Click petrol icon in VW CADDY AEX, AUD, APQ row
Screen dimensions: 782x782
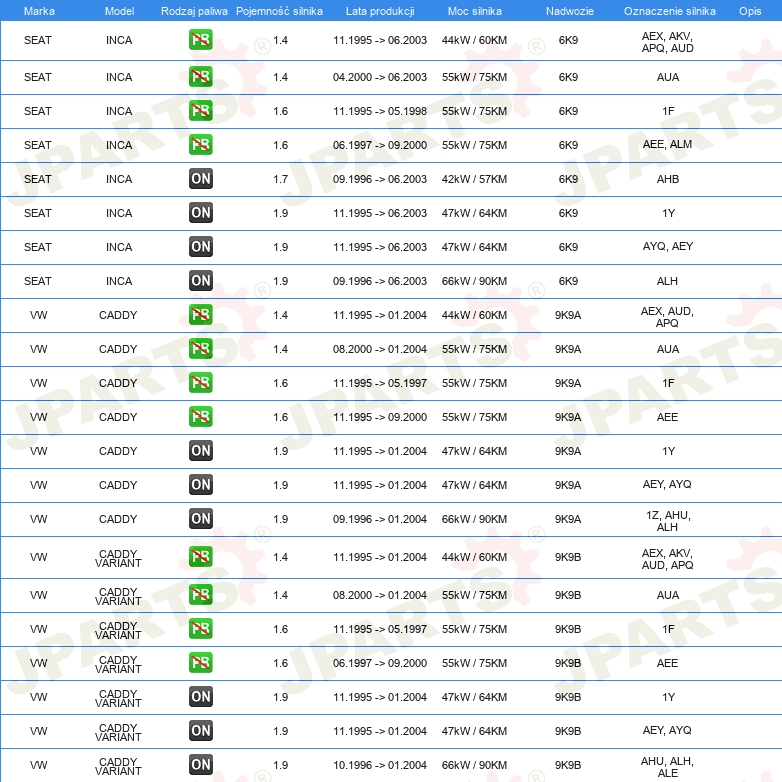(200, 315)
